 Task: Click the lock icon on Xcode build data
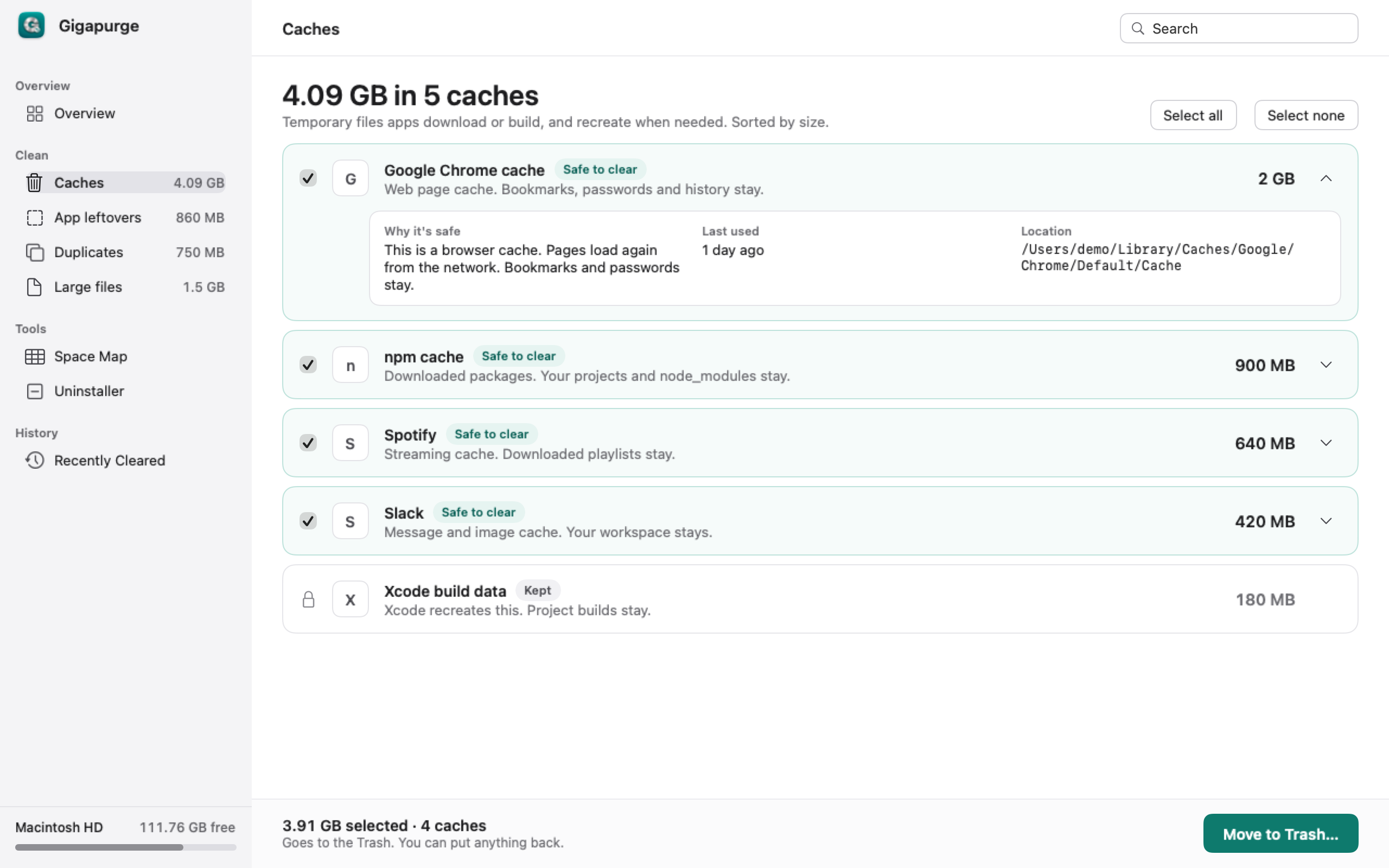click(x=308, y=599)
